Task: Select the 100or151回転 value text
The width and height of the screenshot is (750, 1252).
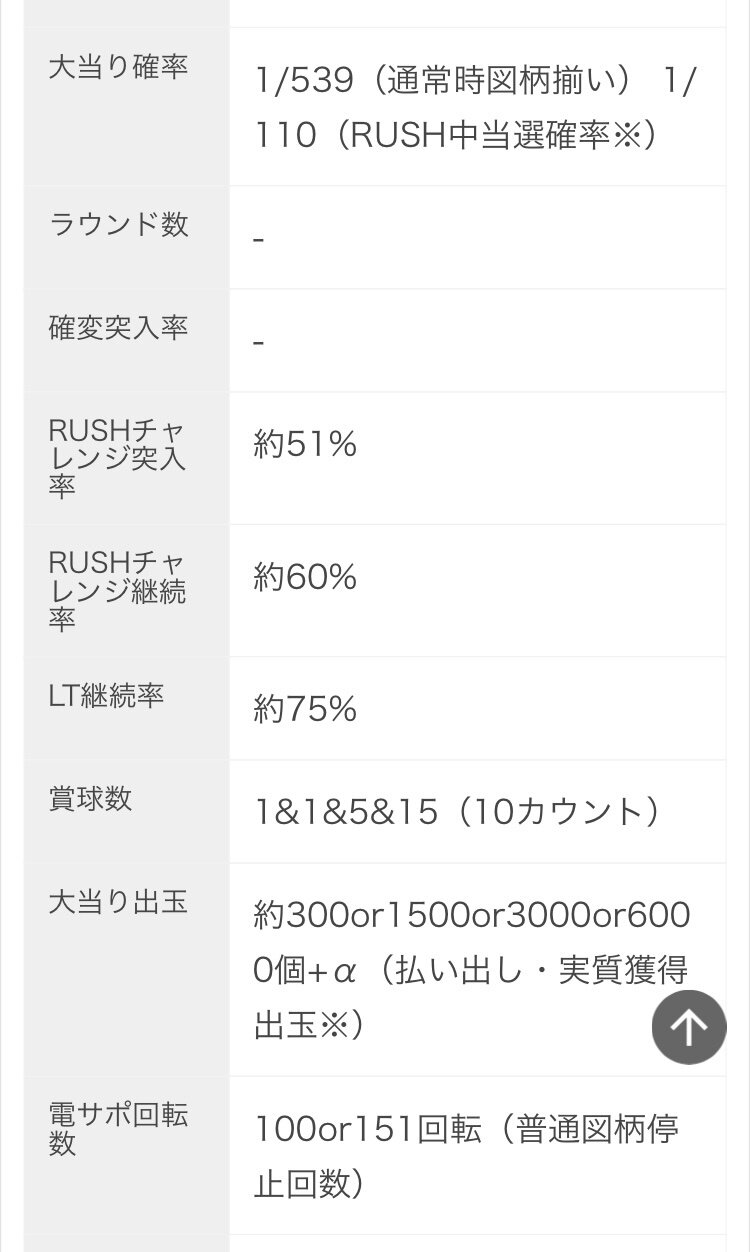Action: click(x=368, y=1130)
